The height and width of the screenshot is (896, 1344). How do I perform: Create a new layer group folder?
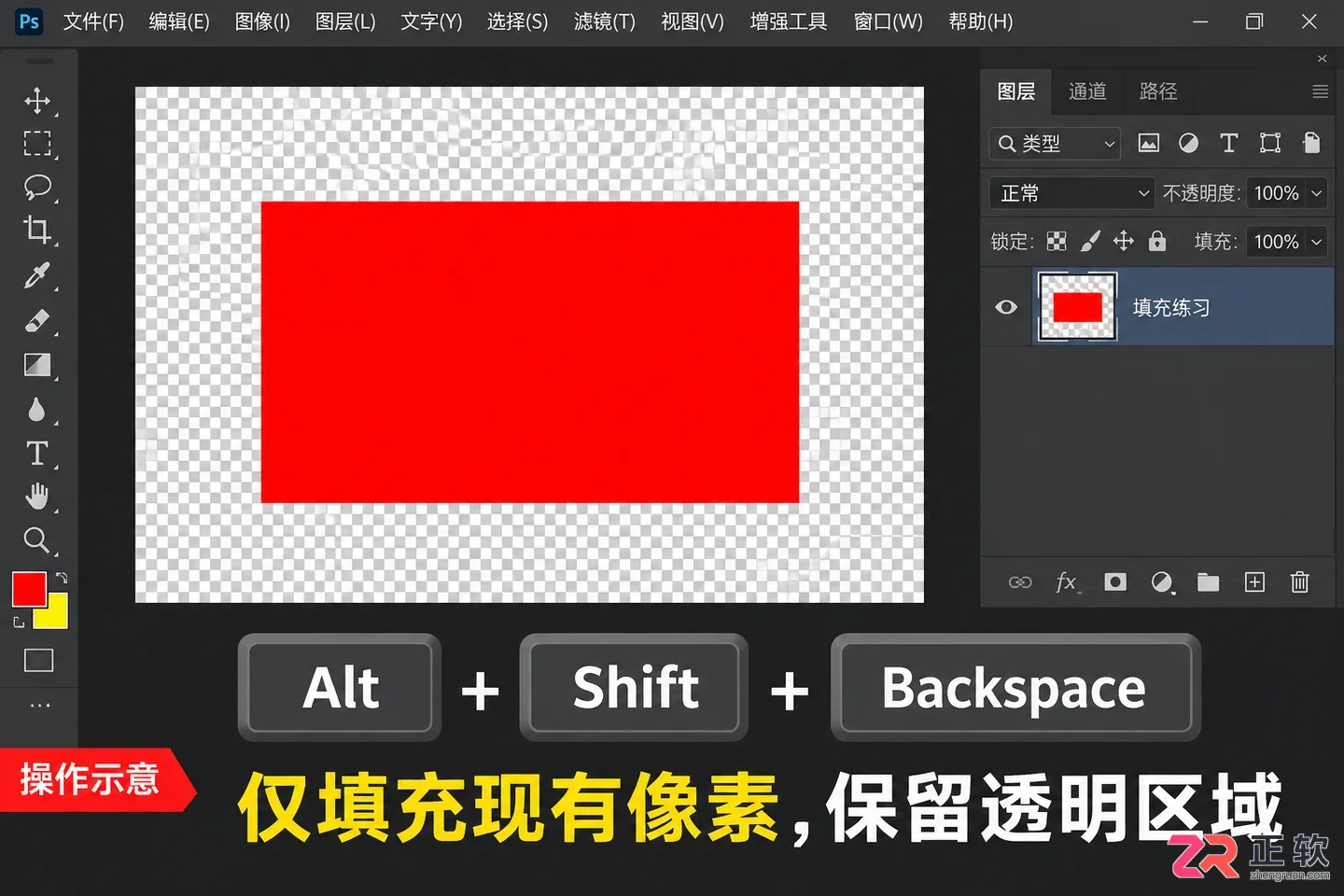coord(1209,582)
